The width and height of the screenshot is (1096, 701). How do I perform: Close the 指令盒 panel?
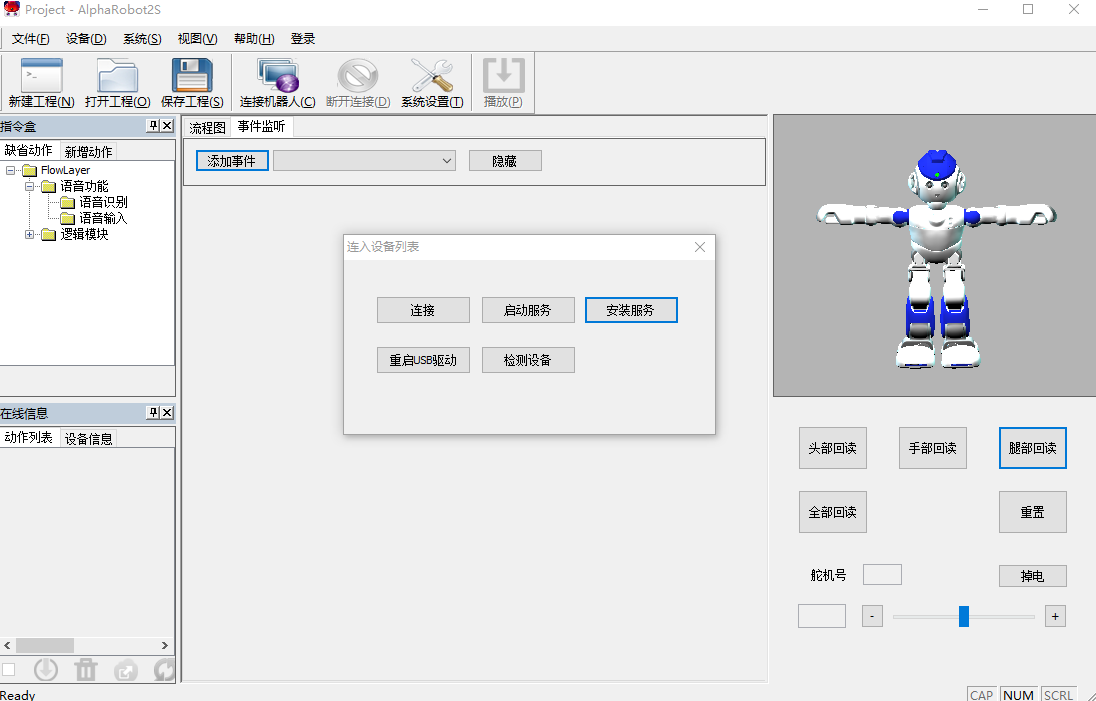[x=167, y=126]
